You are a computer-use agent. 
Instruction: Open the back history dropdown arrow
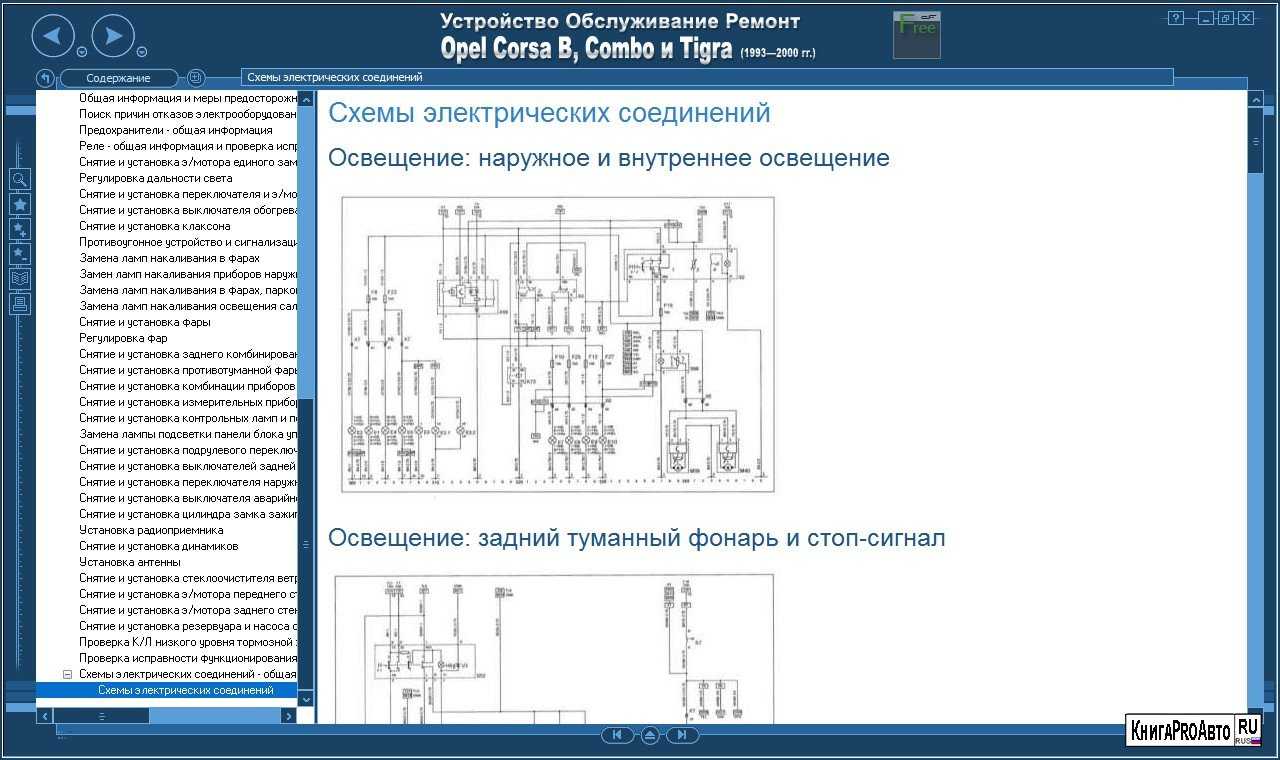82,53
